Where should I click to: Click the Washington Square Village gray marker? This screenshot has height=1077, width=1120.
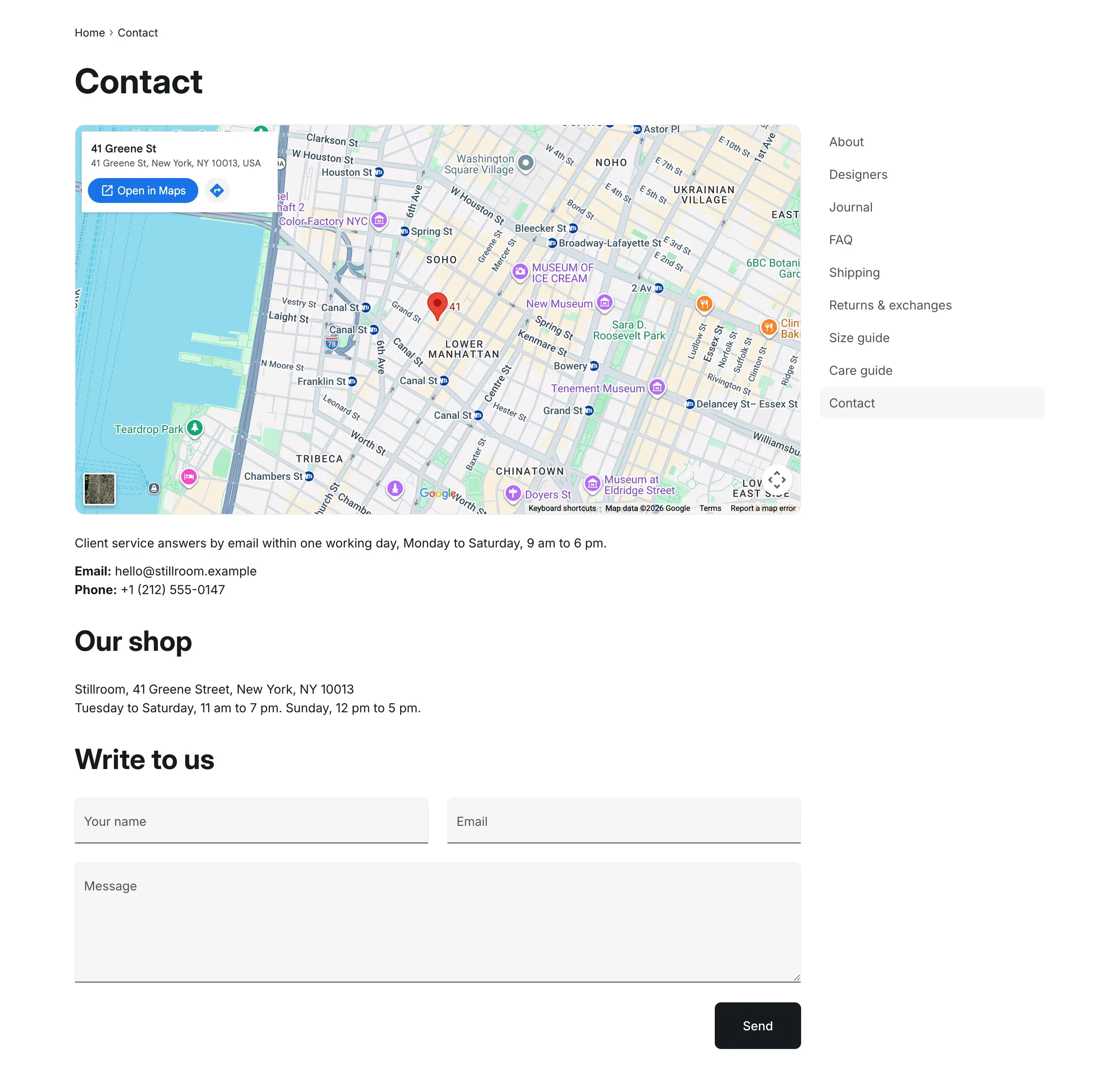526,164
